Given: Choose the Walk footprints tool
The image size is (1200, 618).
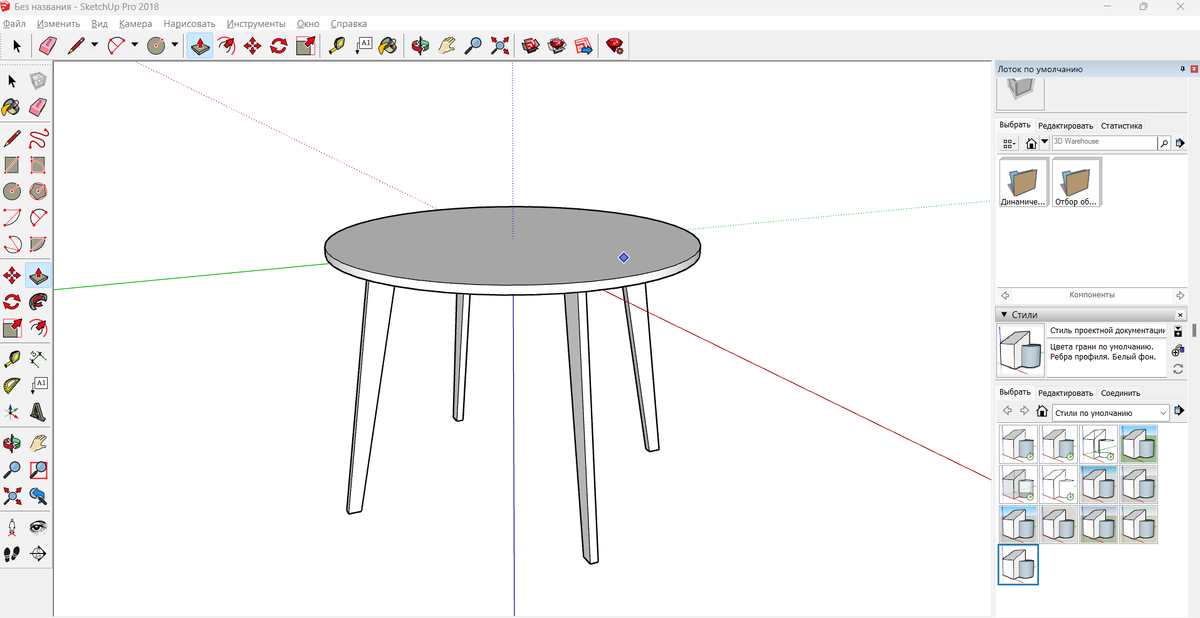Looking at the screenshot, I should click(x=12, y=553).
